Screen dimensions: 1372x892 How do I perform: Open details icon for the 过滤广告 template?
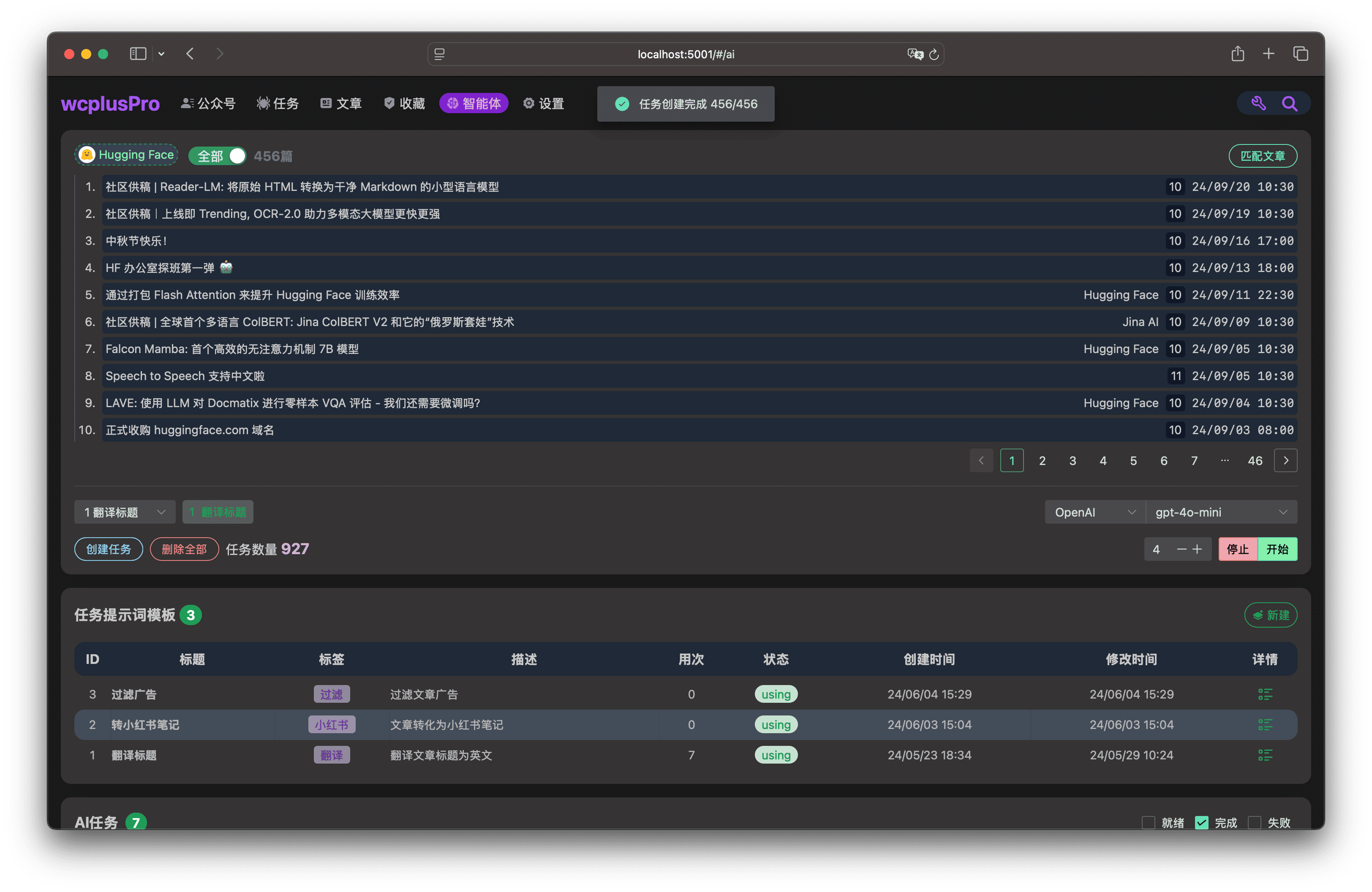pos(1265,694)
